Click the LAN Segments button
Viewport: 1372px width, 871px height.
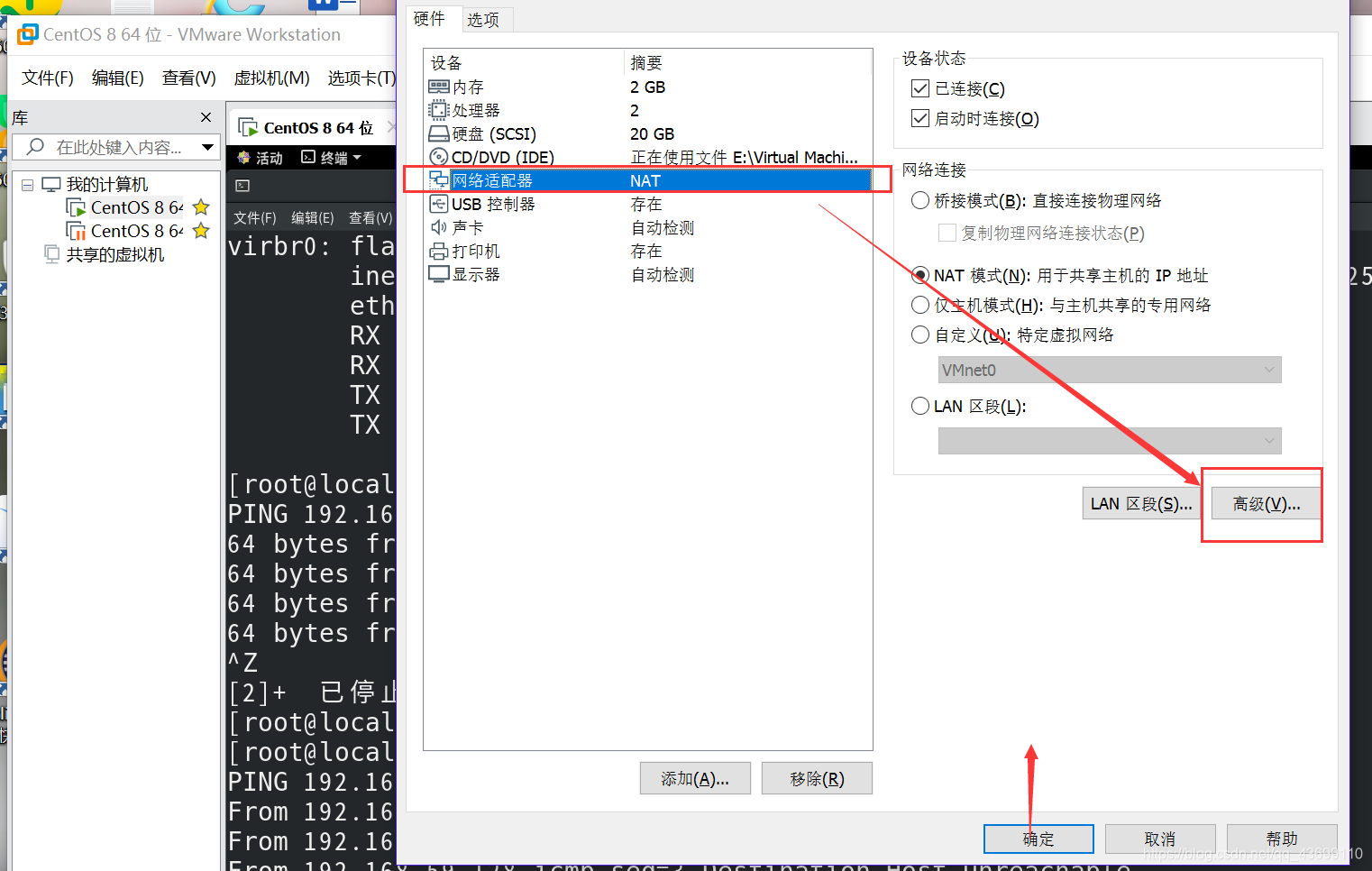pos(1141,503)
